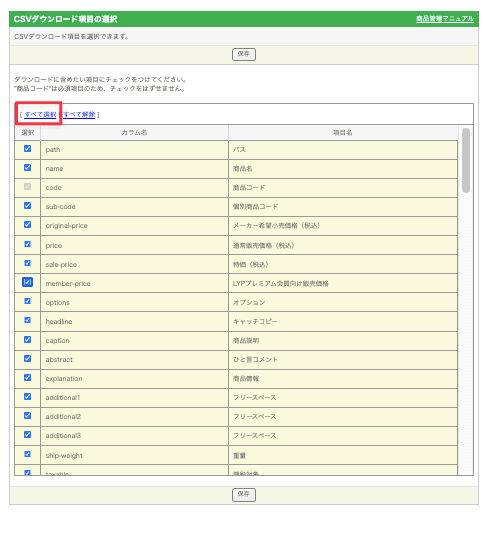Click the table's vertical scrollbar thumb
This screenshot has width=483, height=550.
(466, 160)
